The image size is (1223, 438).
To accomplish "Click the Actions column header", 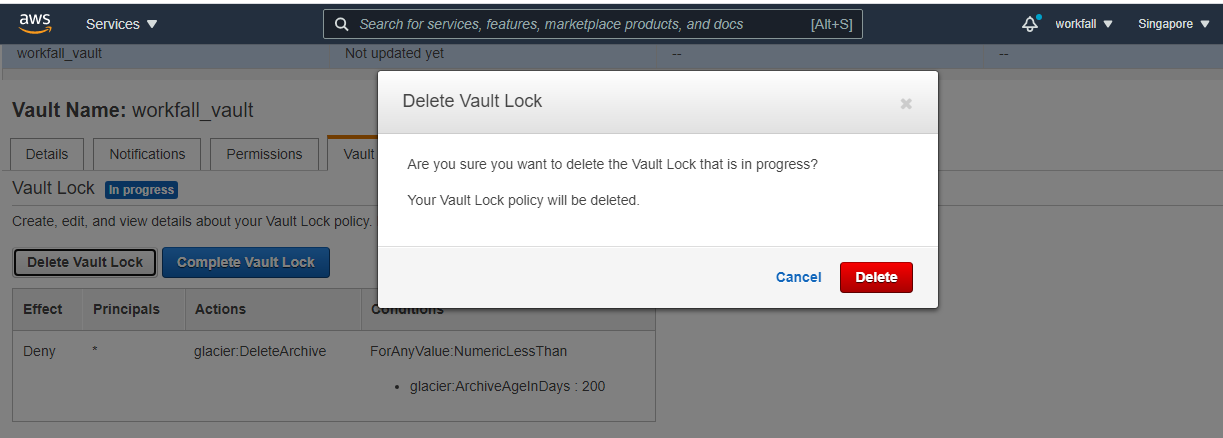I will point(220,309).
